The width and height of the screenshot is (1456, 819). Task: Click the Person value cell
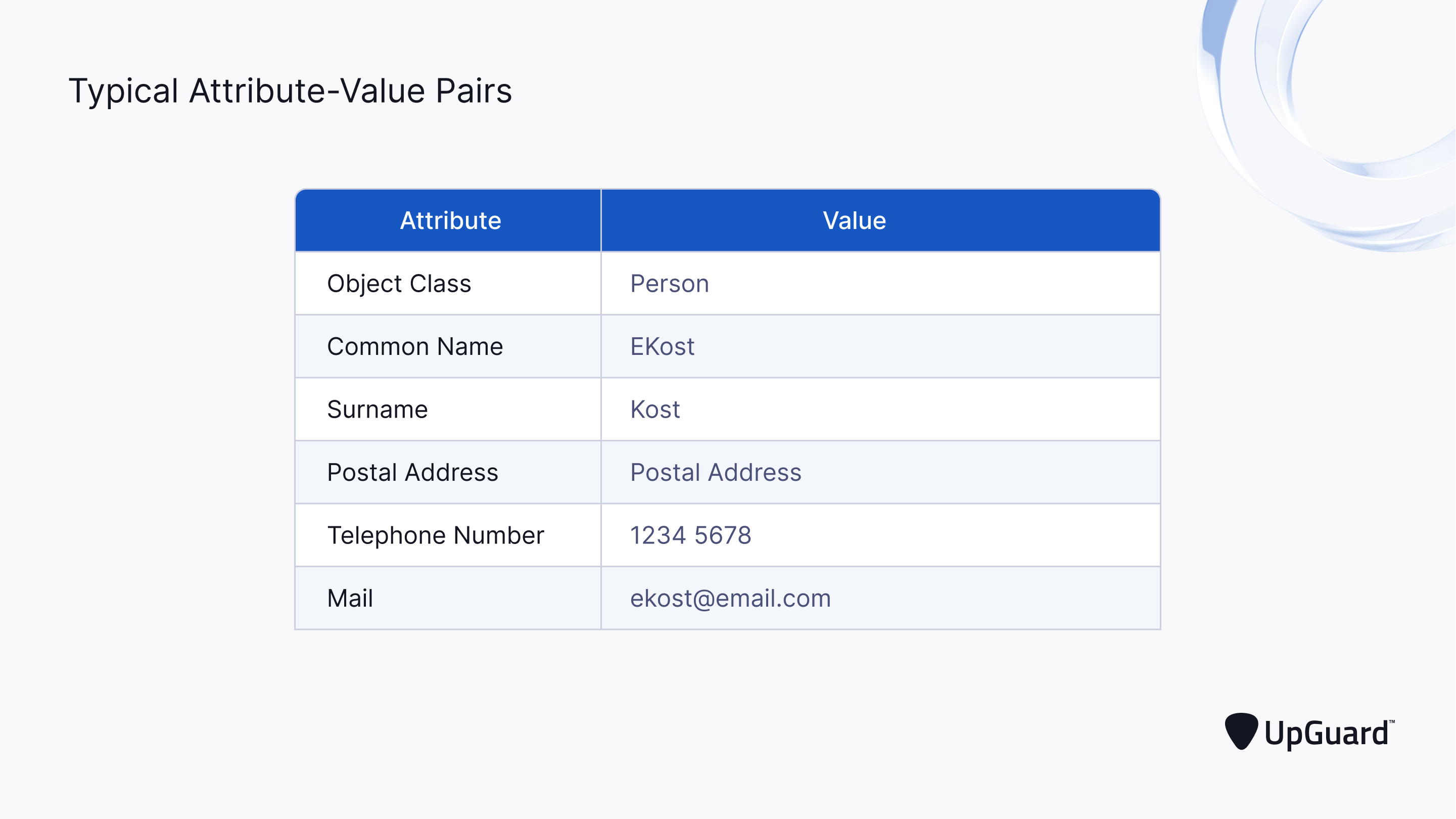point(669,284)
